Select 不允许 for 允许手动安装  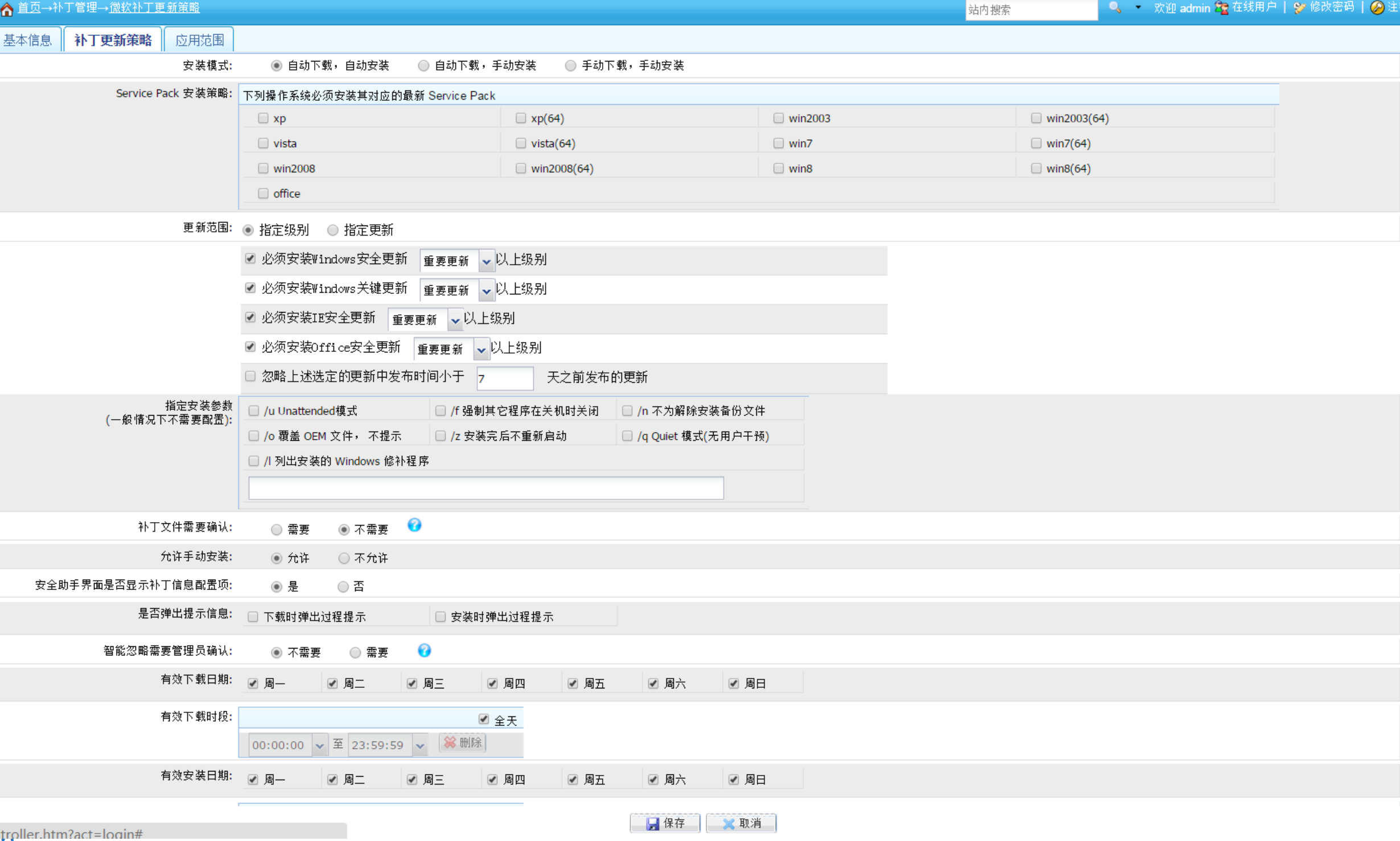344,558
